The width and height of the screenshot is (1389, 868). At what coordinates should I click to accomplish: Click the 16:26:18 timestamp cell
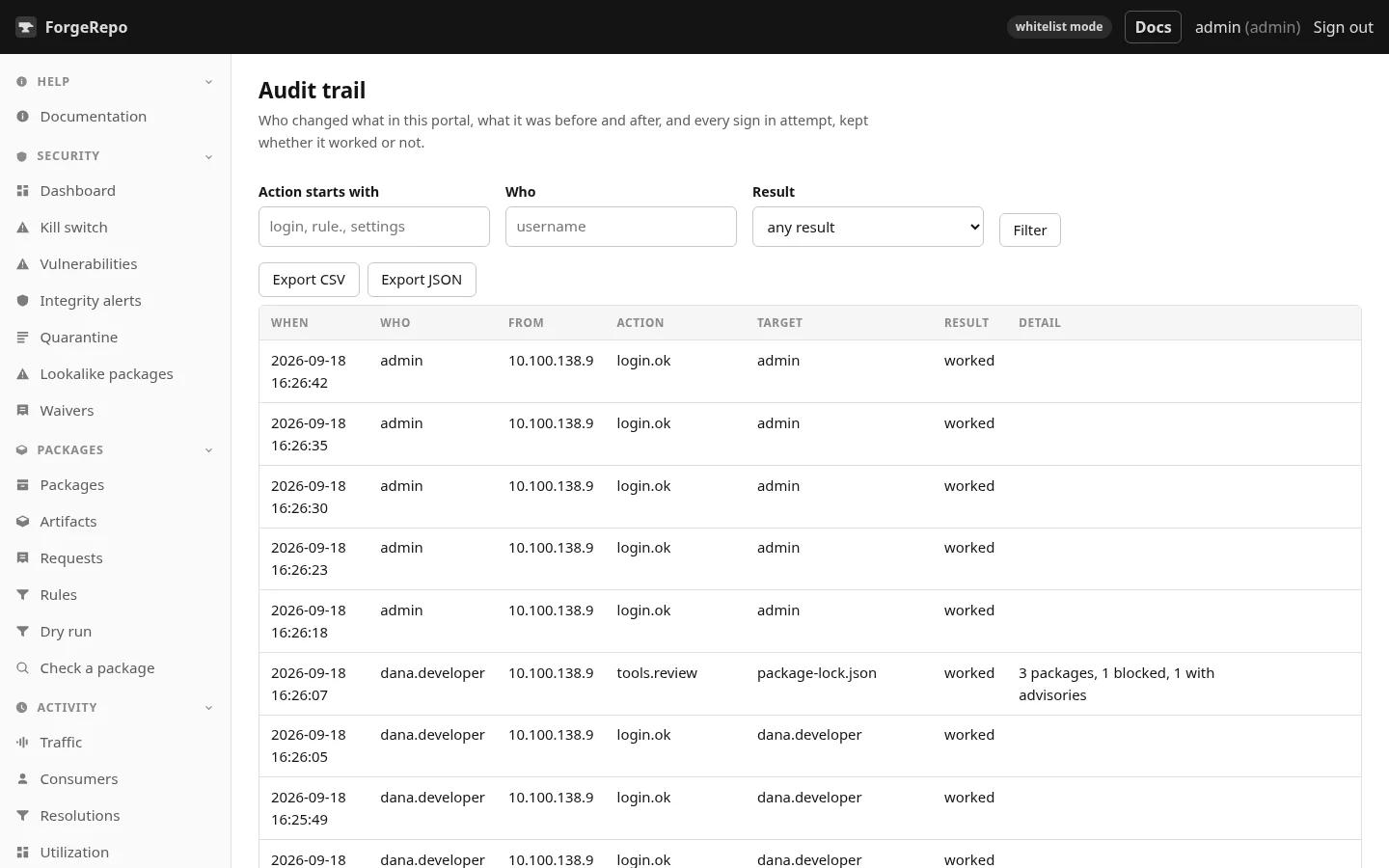click(309, 621)
